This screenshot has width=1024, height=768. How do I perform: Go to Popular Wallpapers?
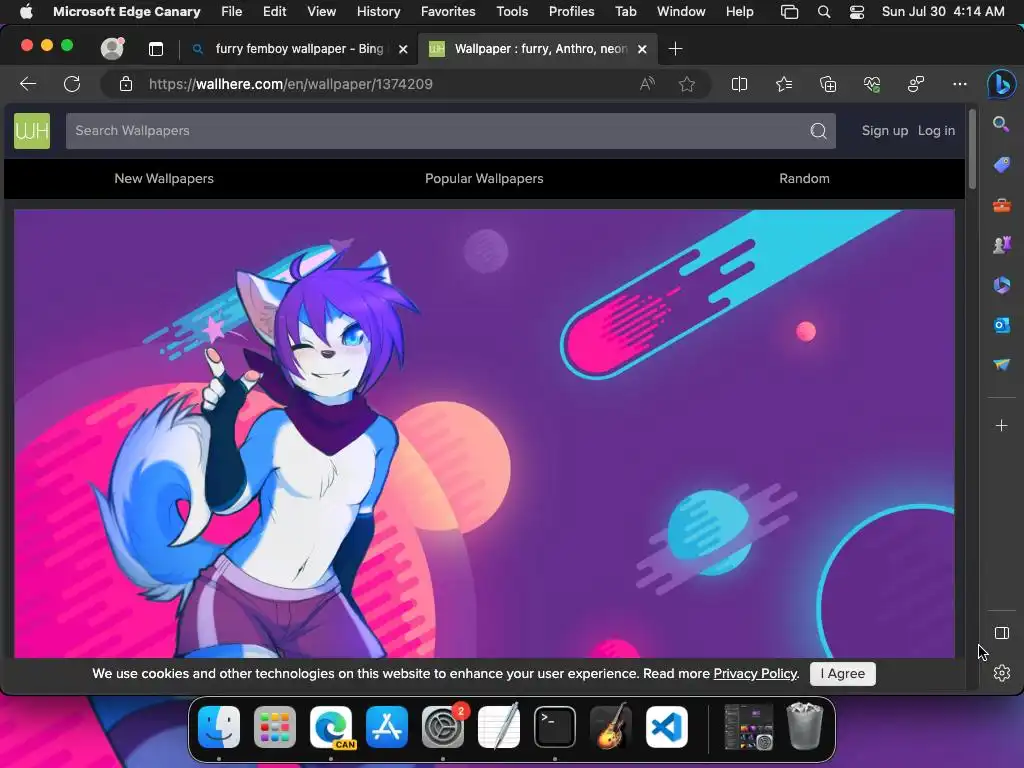[484, 178]
